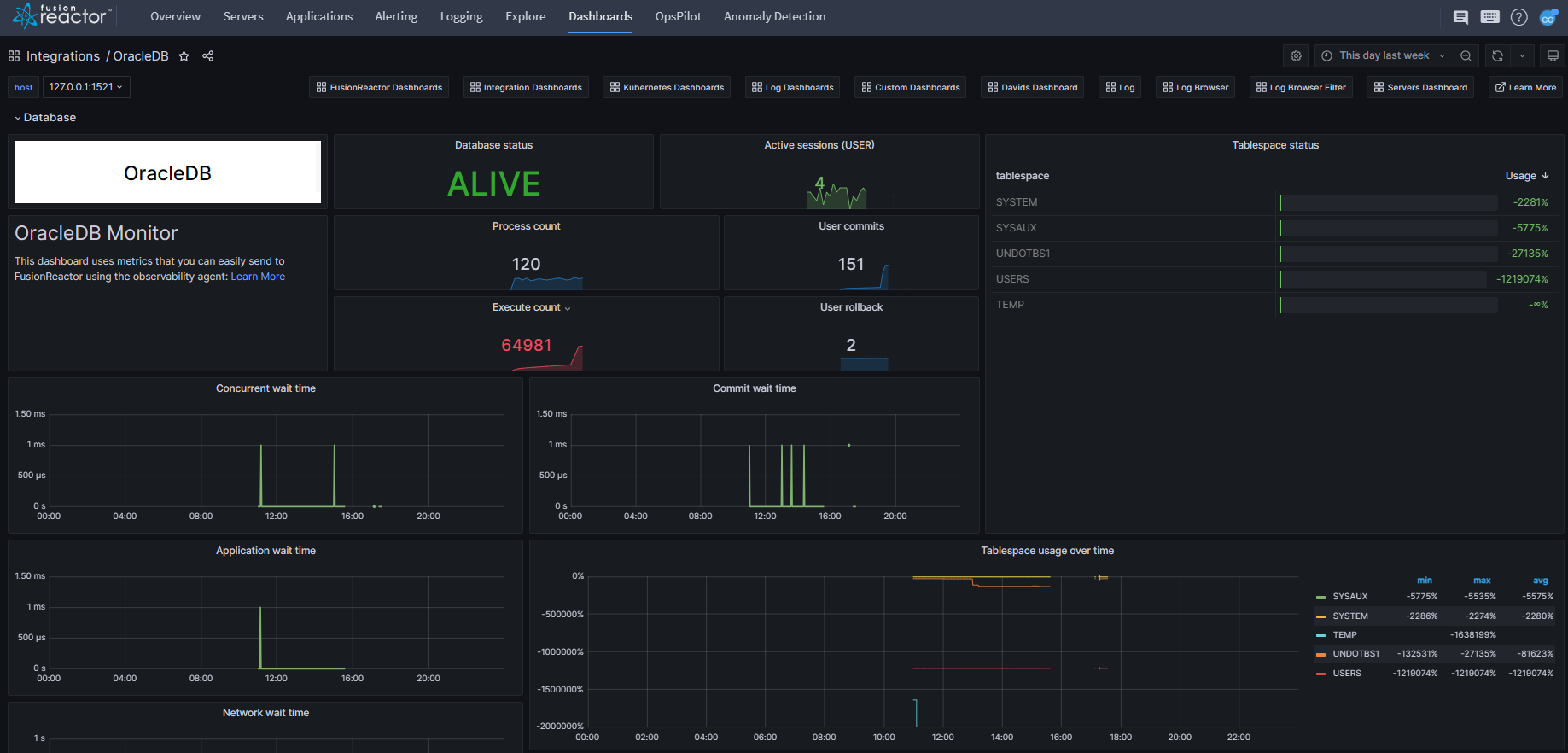
Task: Open the dashboards grid icon beside Integrations
Action: (x=15, y=56)
